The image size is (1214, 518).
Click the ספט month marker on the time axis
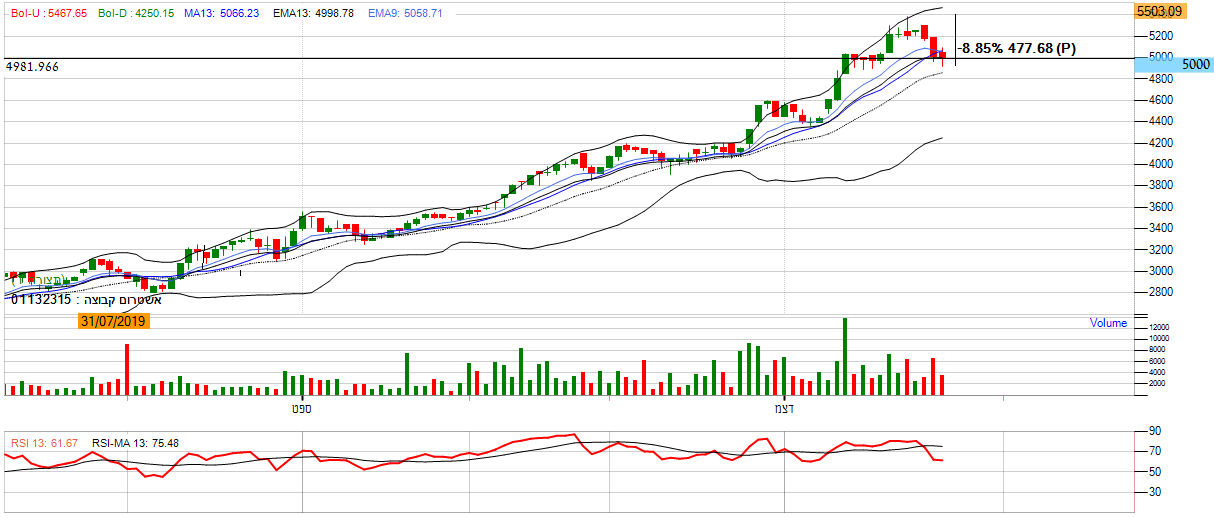click(300, 407)
